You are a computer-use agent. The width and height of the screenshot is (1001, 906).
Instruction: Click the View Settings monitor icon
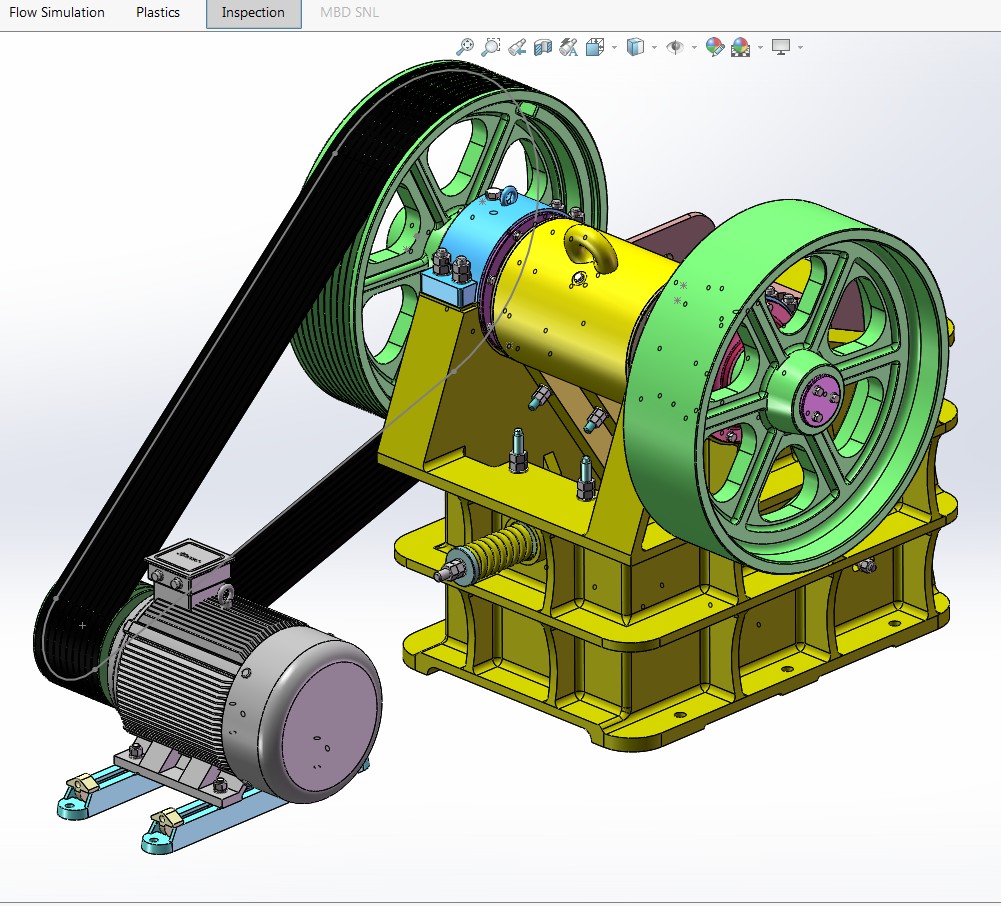click(x=781, y=47)
